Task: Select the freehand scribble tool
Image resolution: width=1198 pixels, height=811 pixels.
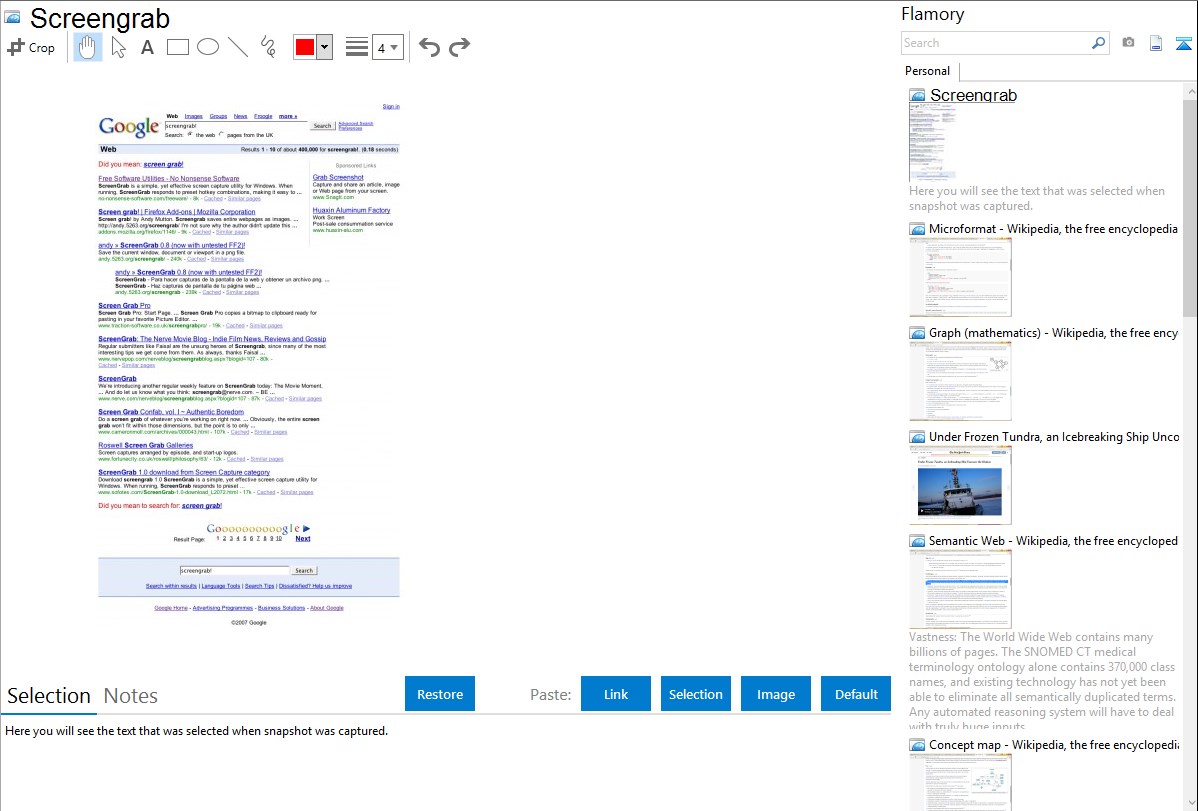Action: point(268,47)
